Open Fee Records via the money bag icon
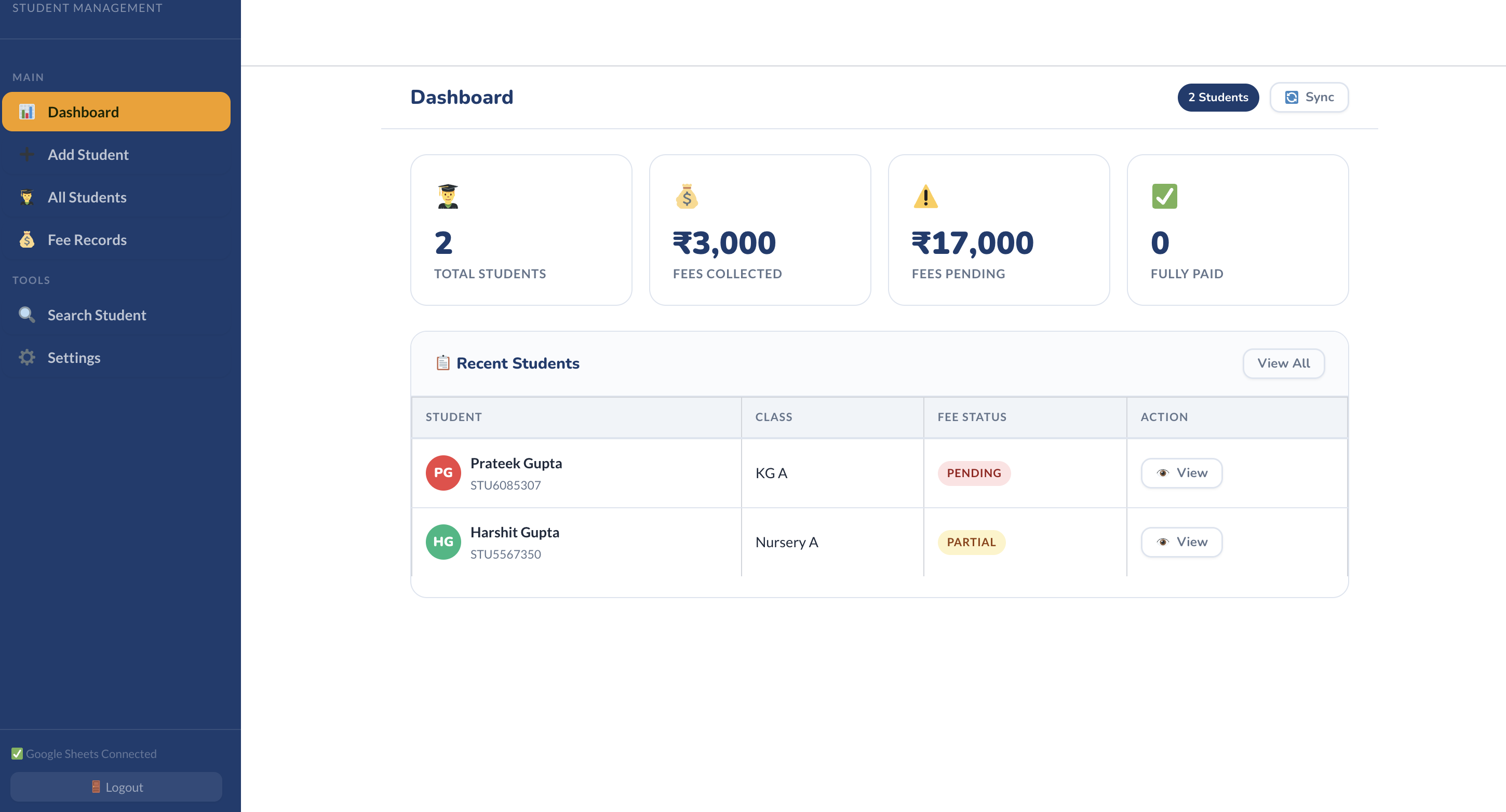The width and height of the screenshot is (1506, 812). [x=26, y=240]
